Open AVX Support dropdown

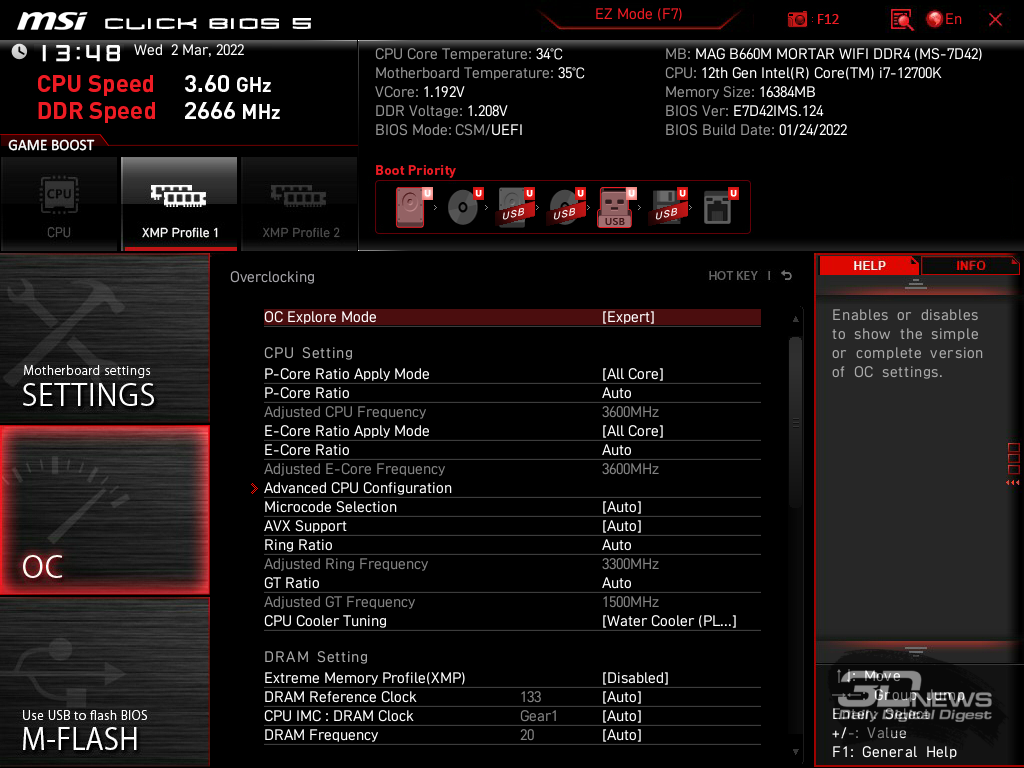click(x=512, y=526)
